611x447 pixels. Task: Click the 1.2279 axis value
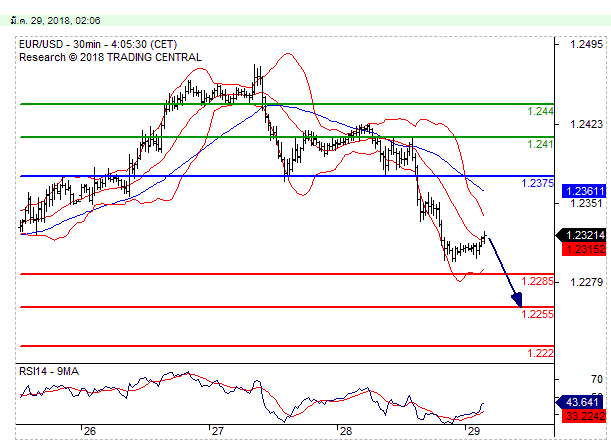[x=586, y=282]
